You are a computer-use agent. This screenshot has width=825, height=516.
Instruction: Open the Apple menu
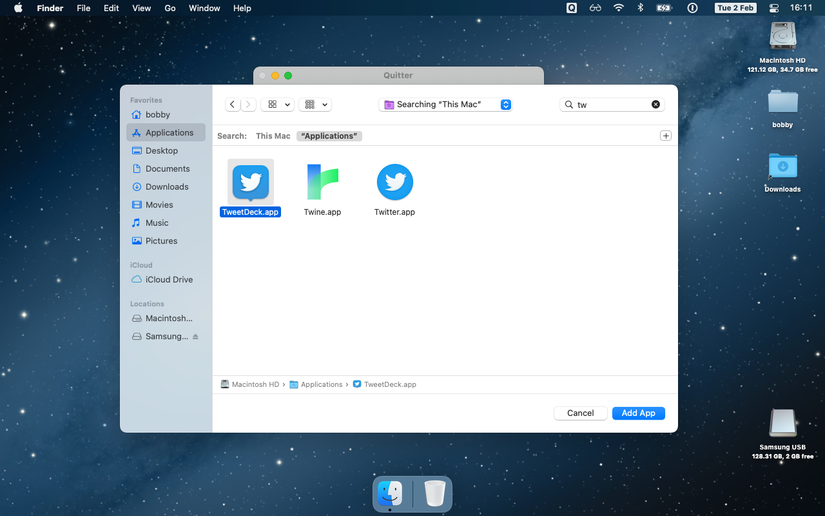(x=18, y=8)
